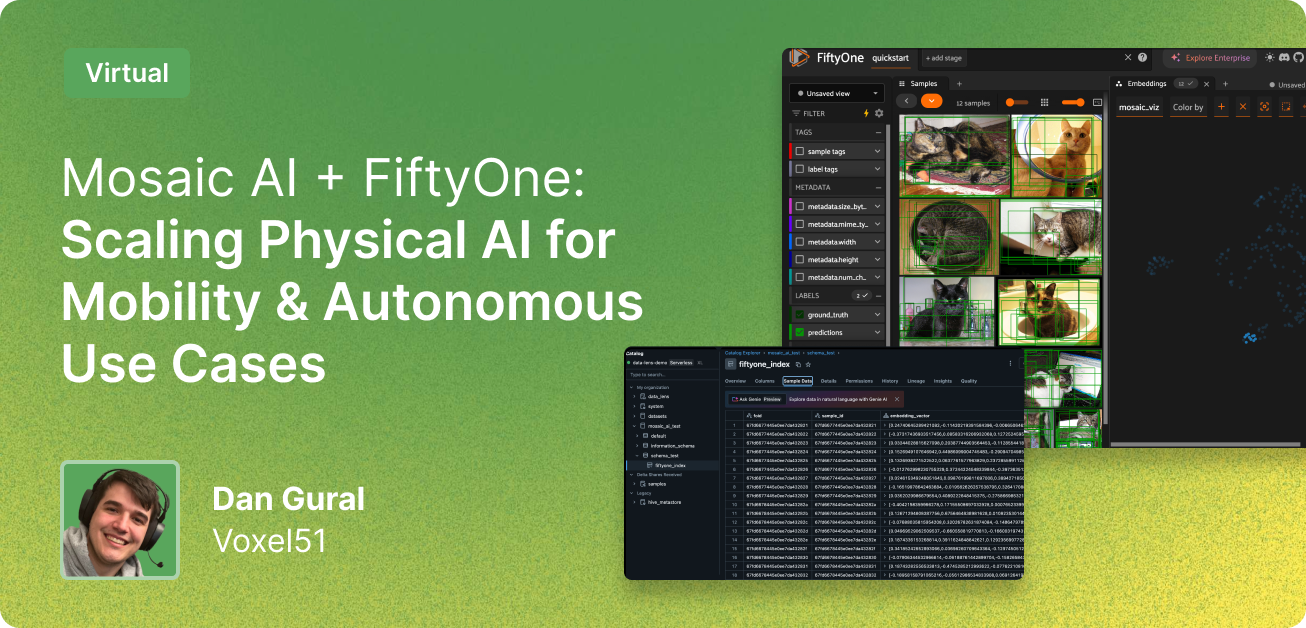Viewport: 1306px width, 628px height.
Task: Expand the sample tags filter chevron
Action: (877, 151)
